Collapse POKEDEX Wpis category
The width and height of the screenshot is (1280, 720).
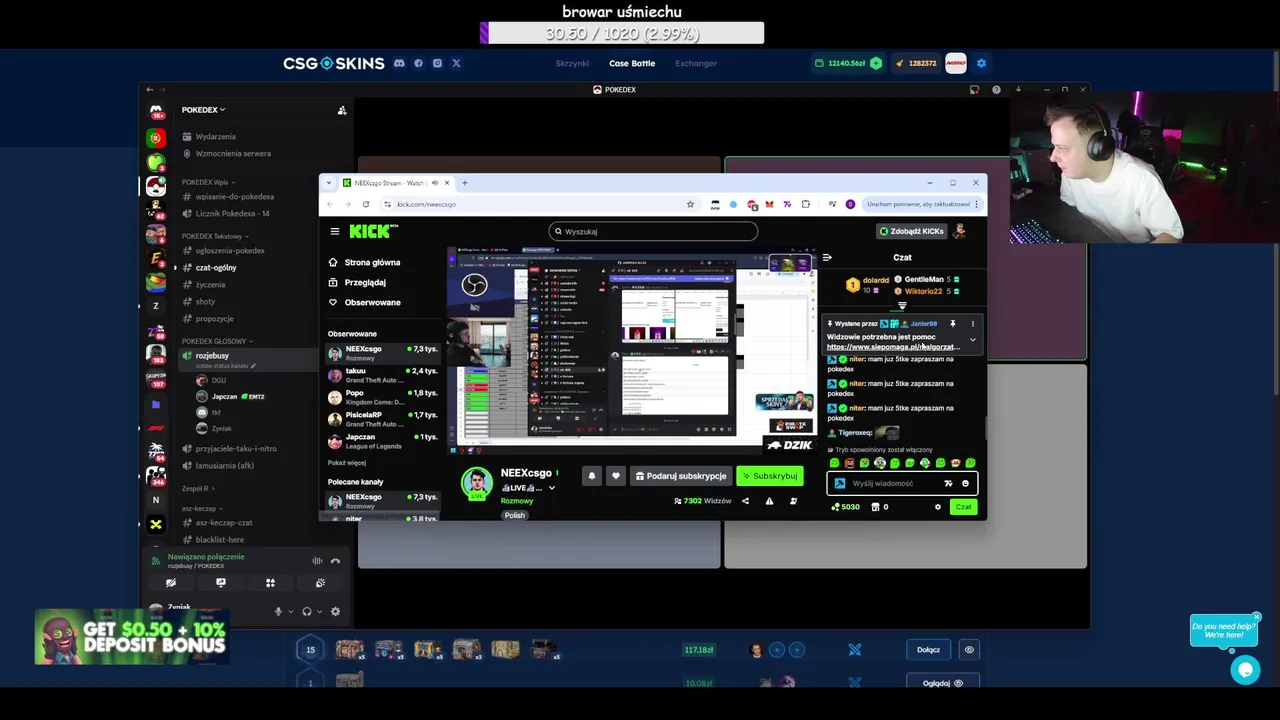pyautogui.click(x=208, y=182)
